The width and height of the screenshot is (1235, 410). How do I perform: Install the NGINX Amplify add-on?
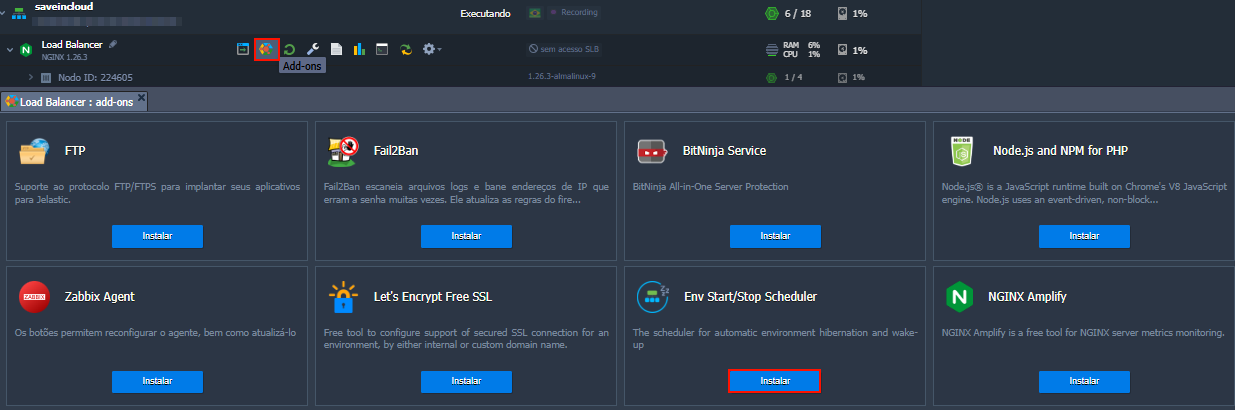pyautogui.click(x=1084, y=381)
